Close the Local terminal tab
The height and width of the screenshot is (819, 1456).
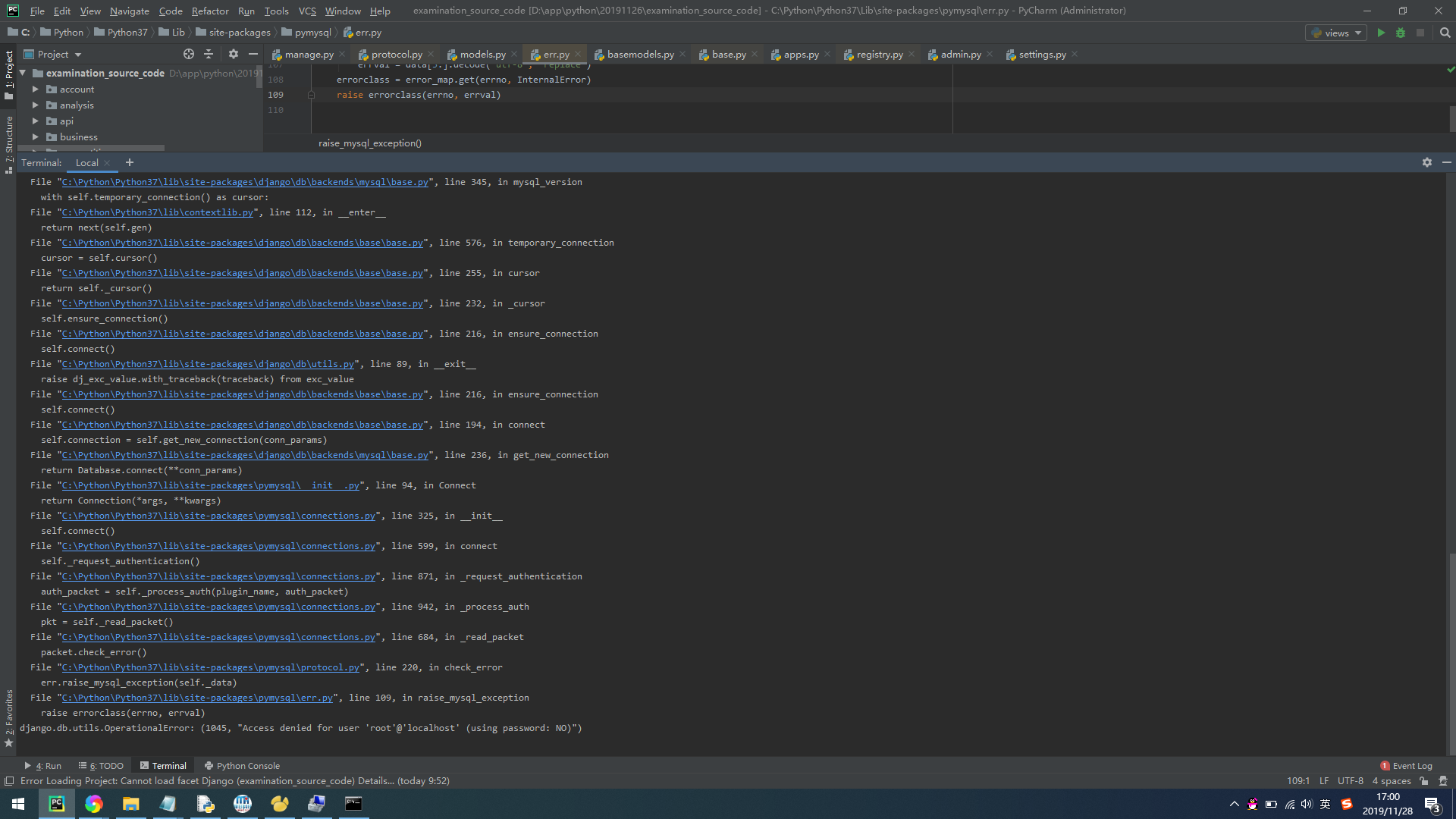[x=107, y=163]
